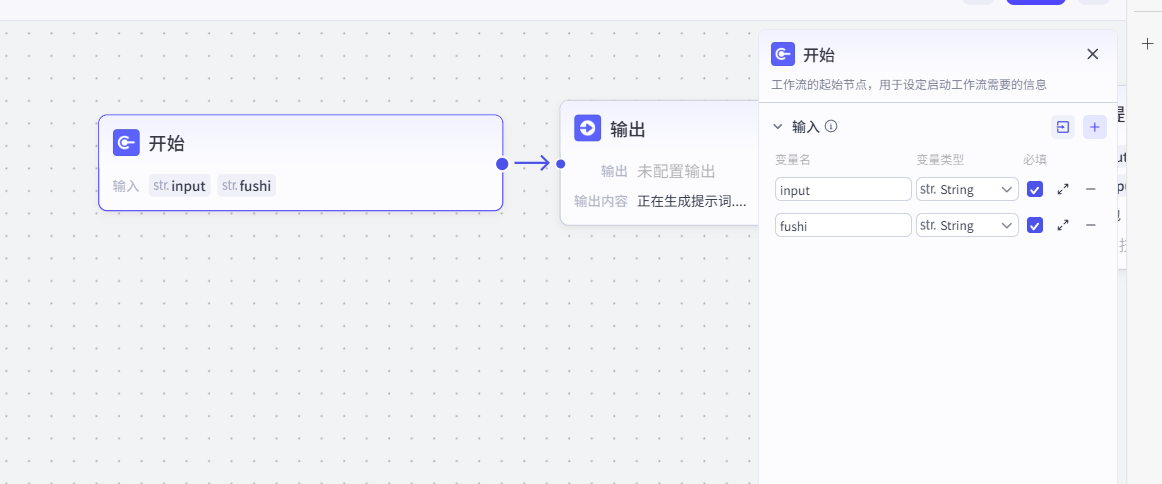1162x484 pixels.
Task: Click the 开始 node icon on canvas
Action: (126, 143)
